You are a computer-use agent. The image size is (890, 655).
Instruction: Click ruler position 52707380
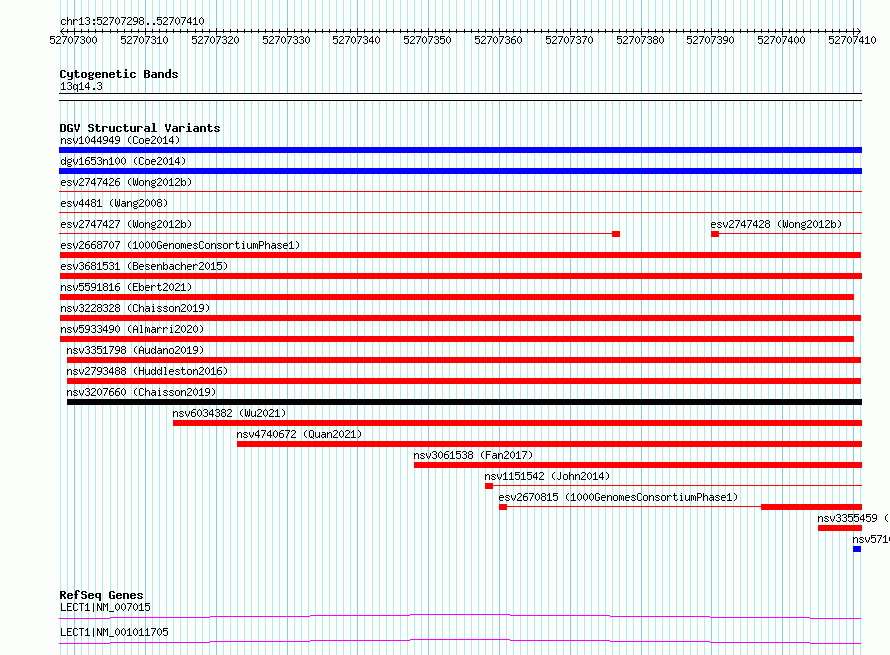coord(640,40)
